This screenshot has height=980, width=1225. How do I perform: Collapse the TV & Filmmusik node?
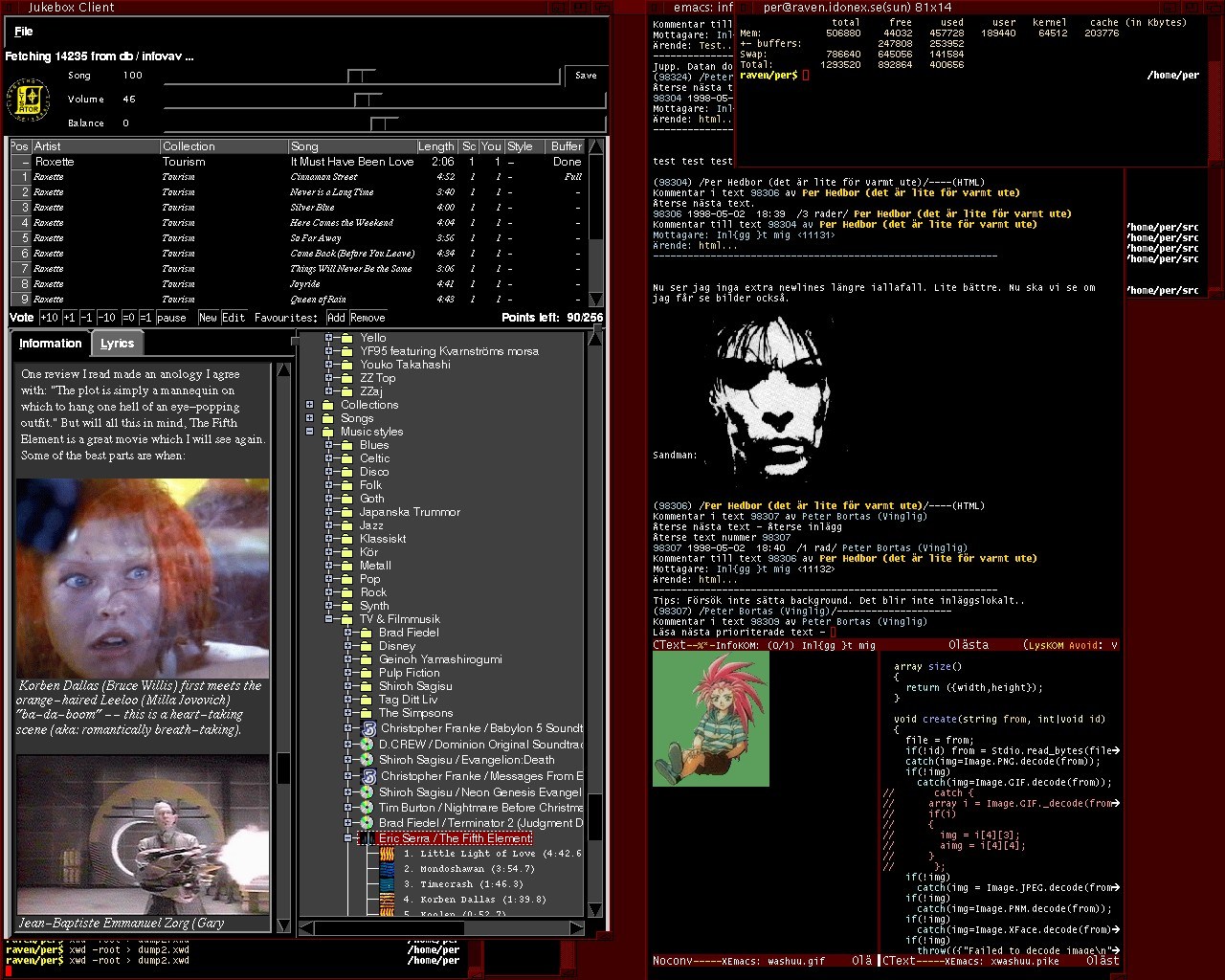tap(328, 619)
